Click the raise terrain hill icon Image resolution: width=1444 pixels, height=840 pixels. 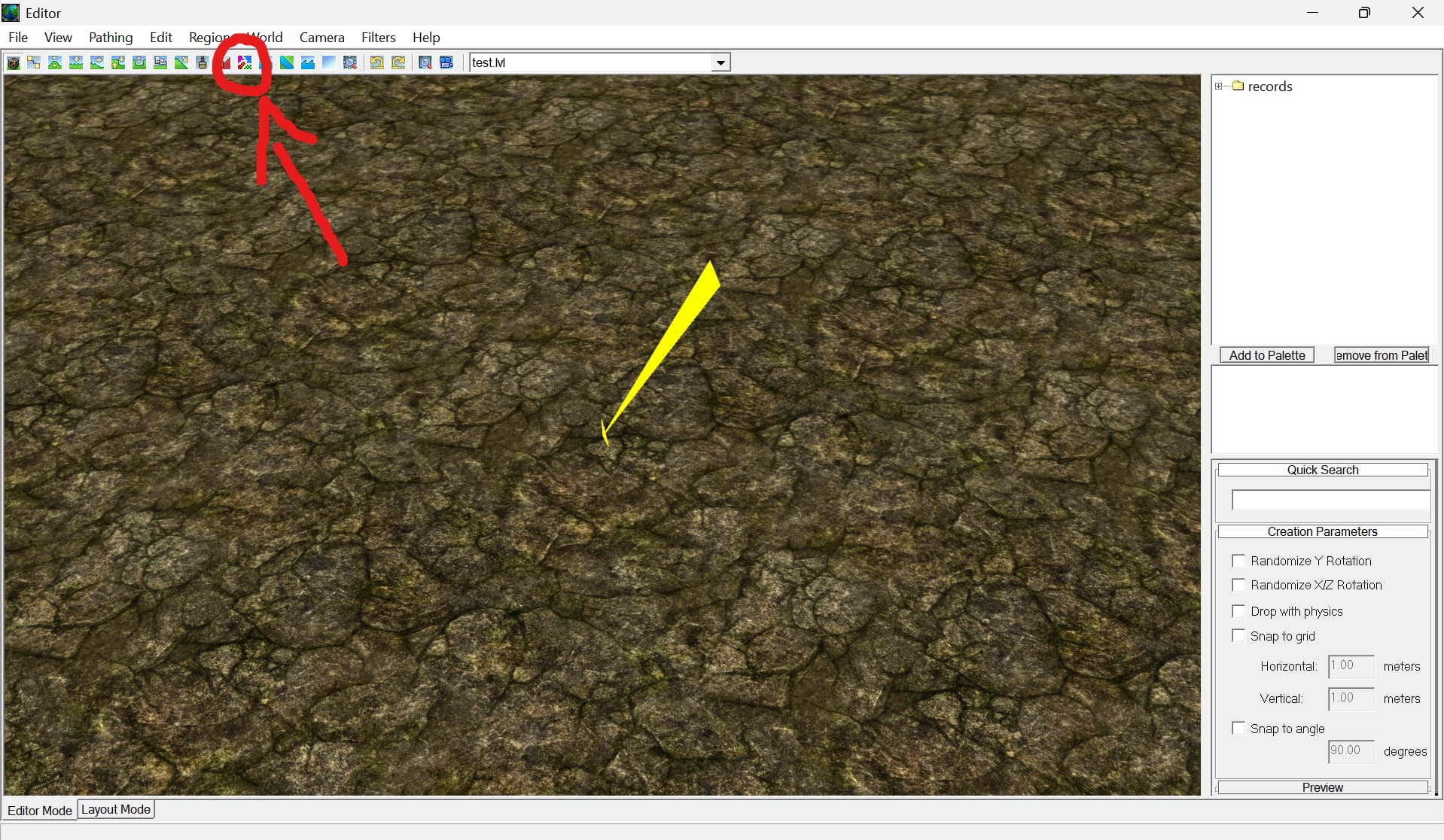(x=55, y=62)
